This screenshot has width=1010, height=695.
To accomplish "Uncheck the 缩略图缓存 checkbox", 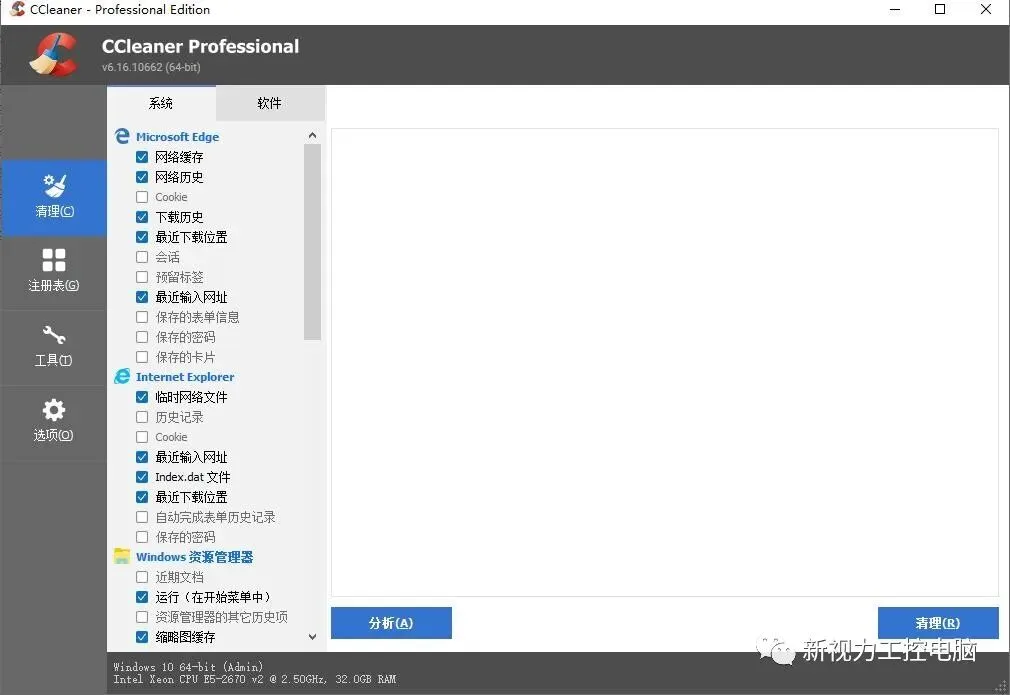I will click(142, 637).
